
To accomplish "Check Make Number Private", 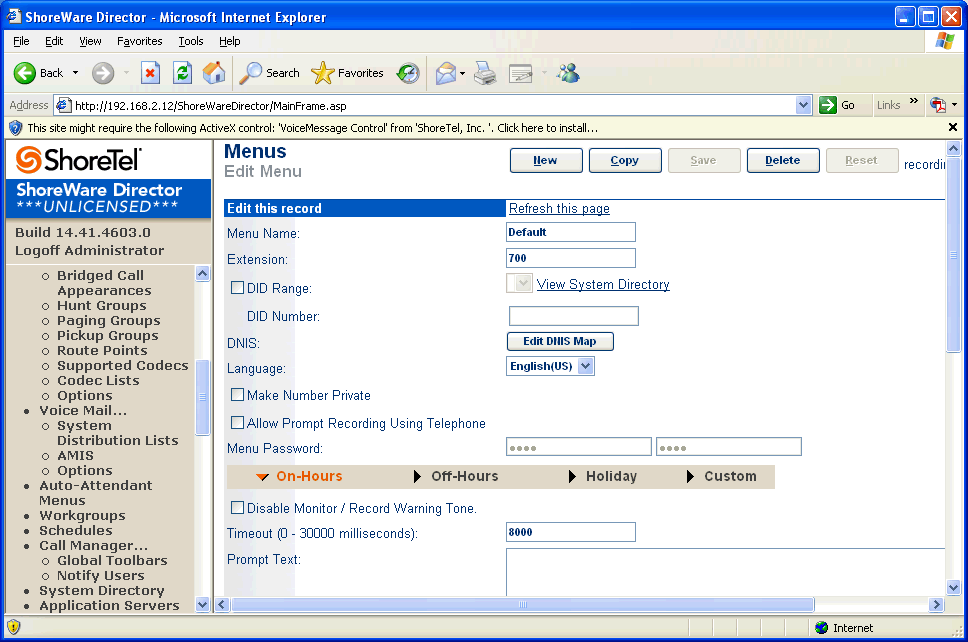I will (x=238, y=395).
